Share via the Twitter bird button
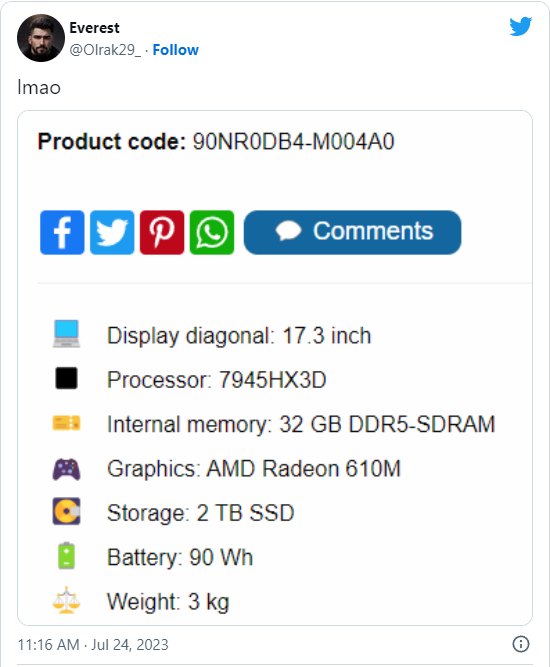The width and height of the screenshot is (550, 667). click(112, 232)
